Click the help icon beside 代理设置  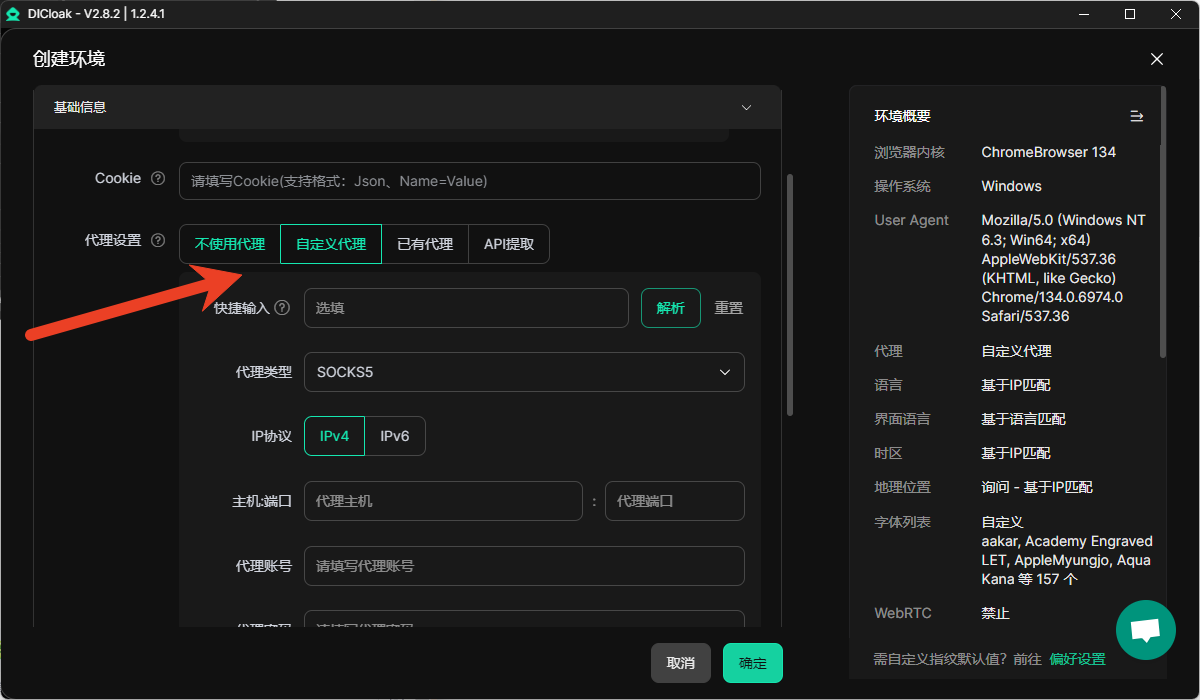click(x=157, y=241)
